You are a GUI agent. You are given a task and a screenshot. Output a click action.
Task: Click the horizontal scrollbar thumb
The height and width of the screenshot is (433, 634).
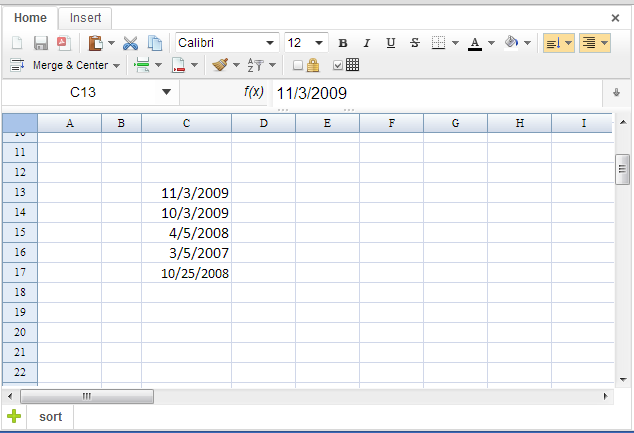tap(87, 396)
